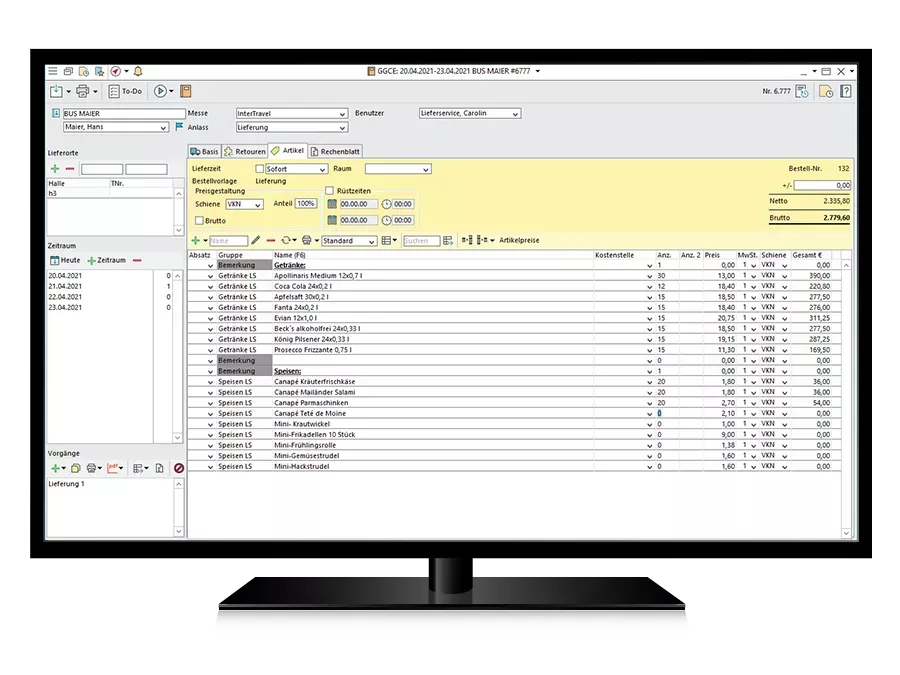Enable the Rüstzeiten checkbox

pyautogui.click(x=330, y=190)
